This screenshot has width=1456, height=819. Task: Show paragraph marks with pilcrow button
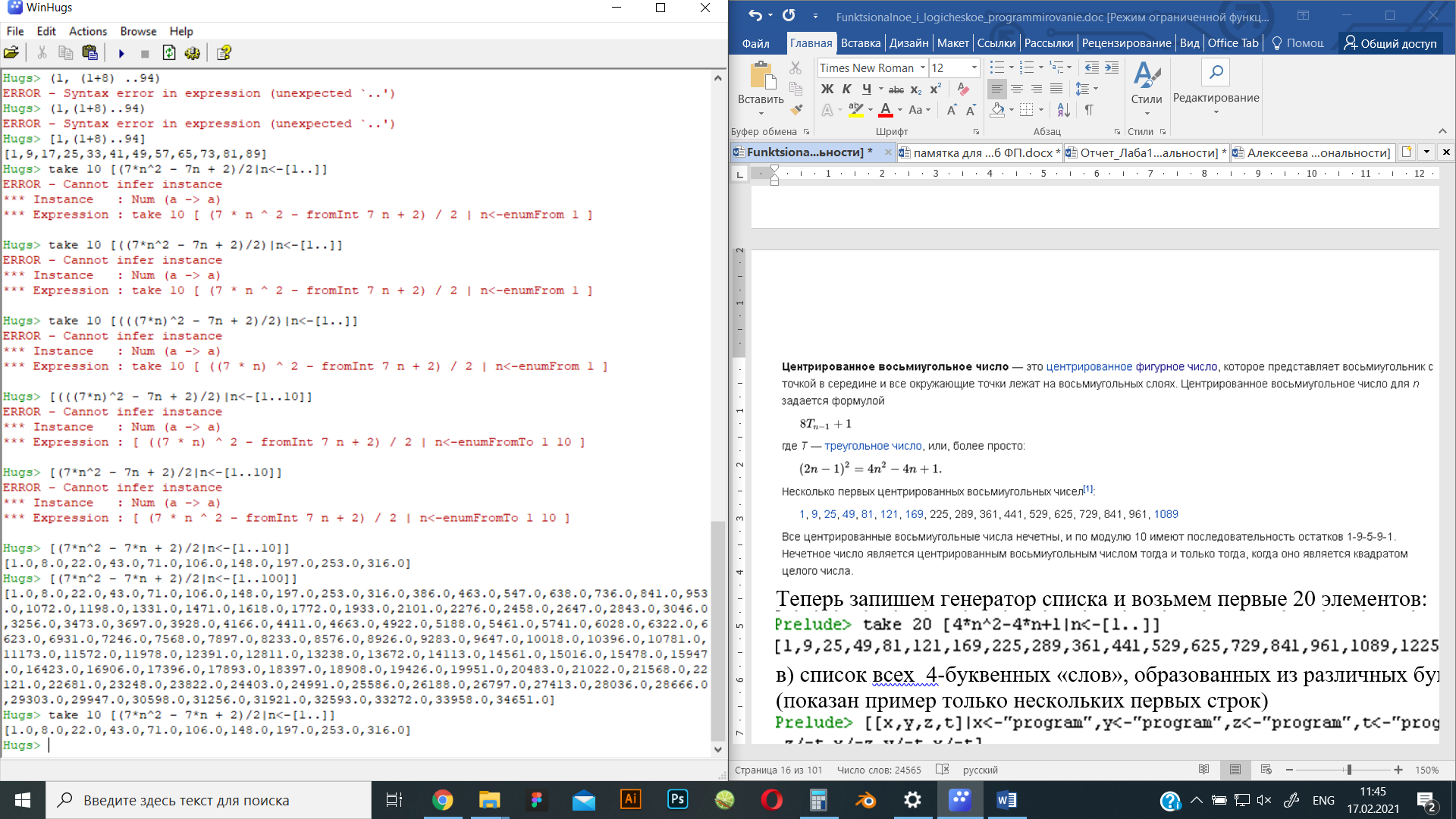coord(1089,111)
